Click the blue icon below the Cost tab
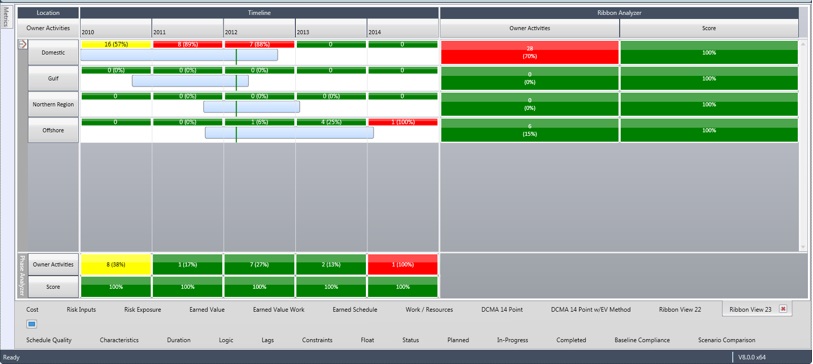813x364 pixels. click(32, 324)
